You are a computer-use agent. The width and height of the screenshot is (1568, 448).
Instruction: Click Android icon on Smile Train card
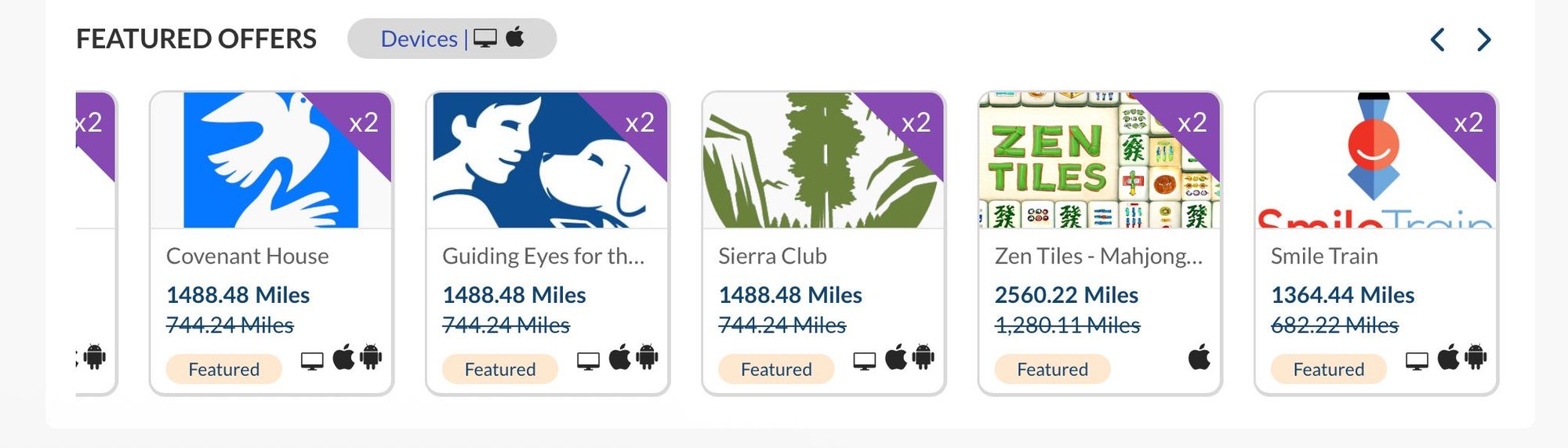(x=1475, y=358)
